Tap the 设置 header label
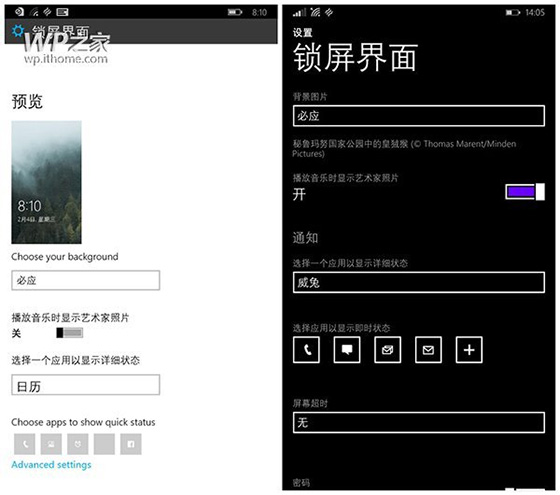 302,33
